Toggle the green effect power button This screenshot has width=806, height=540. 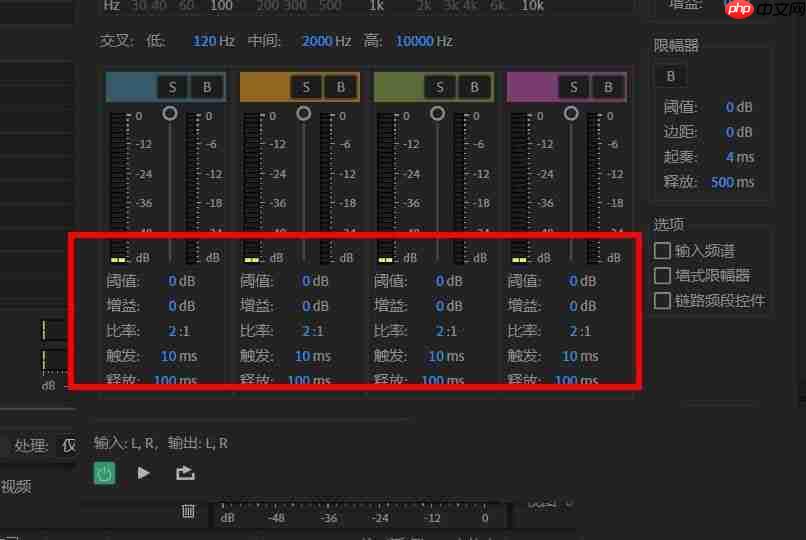point(104,473)
